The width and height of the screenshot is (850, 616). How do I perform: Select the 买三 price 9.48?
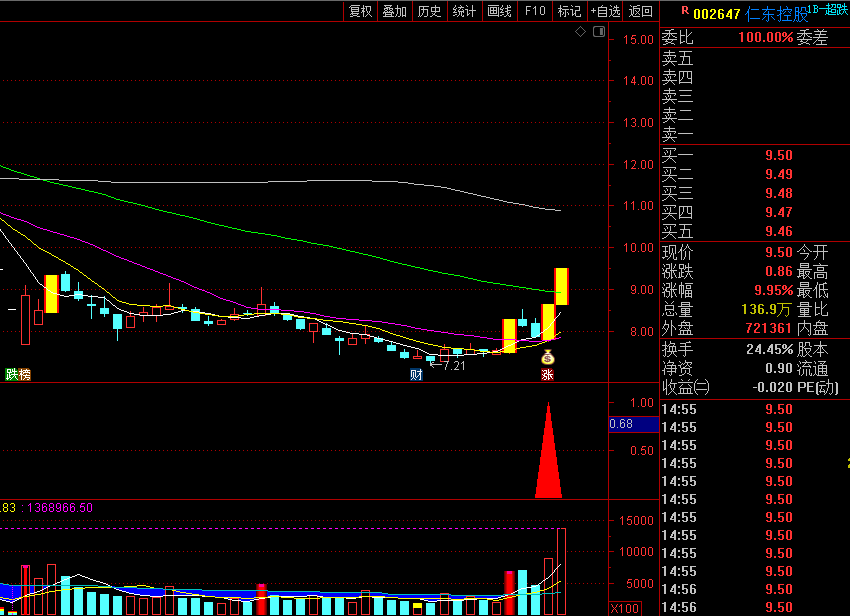click(x=778, y=193)
